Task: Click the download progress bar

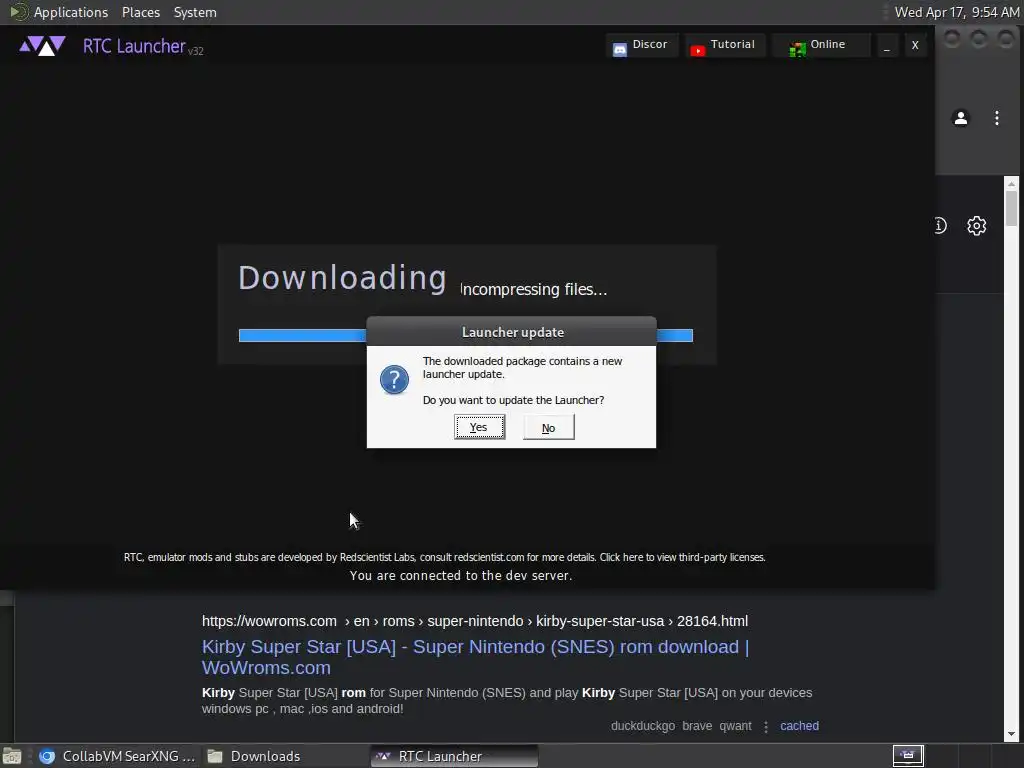Action: 466,335
